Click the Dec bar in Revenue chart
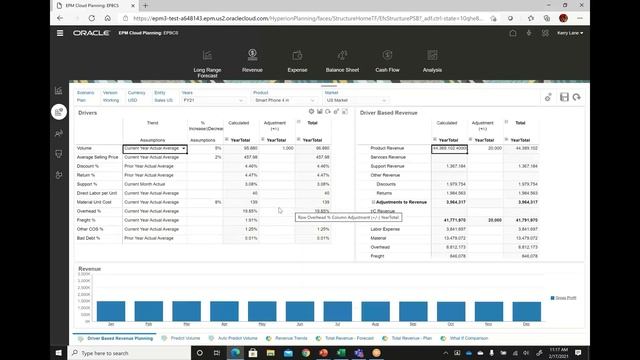The width and height of the screenshot is (640, 360). [x=527, y=311]
